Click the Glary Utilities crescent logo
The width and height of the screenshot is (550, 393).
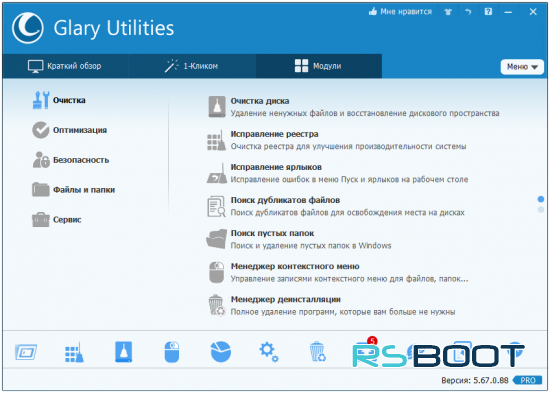pos(27,28)
